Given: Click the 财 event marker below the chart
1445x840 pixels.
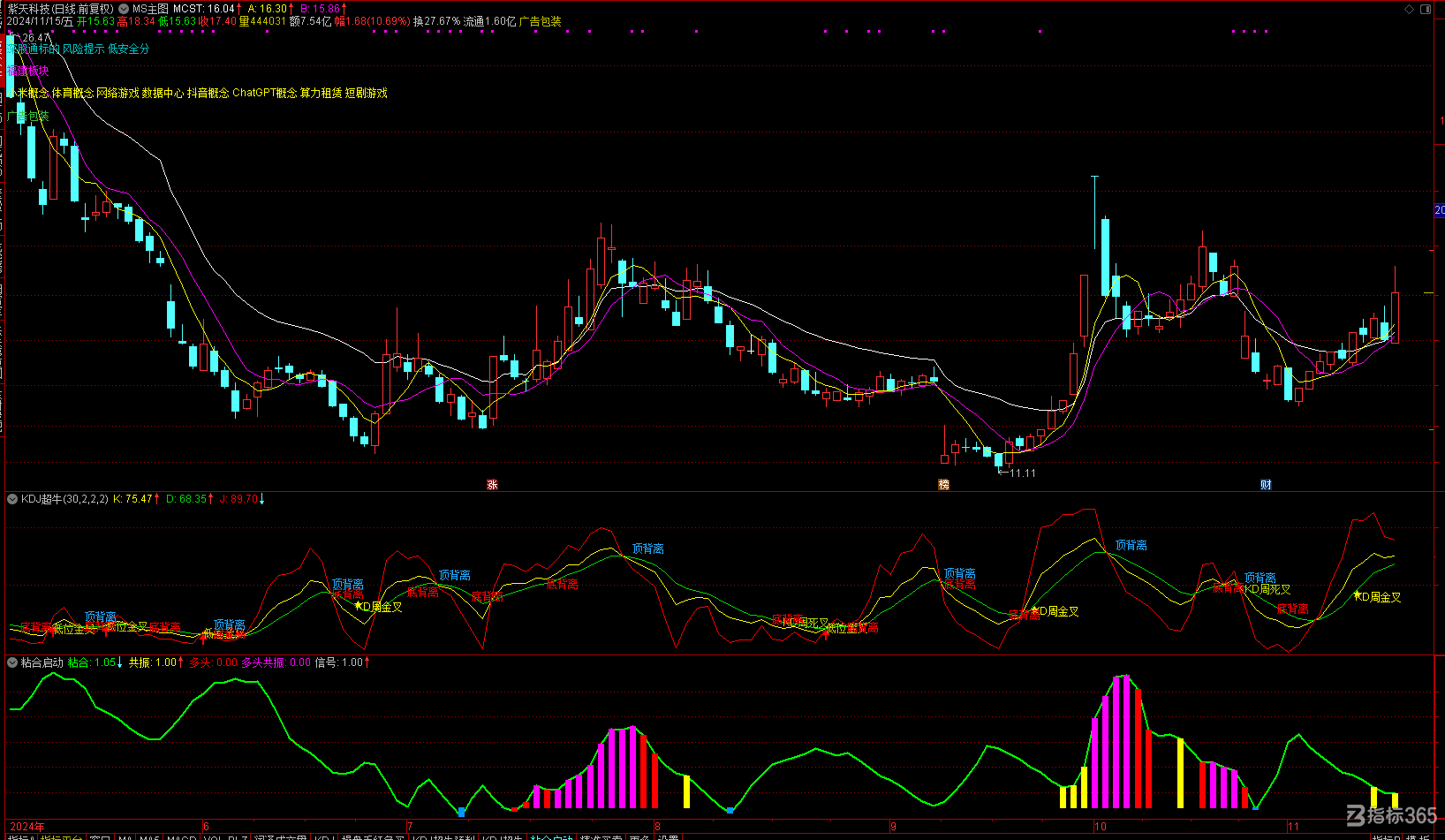Looking at the screenshot, I should click(x=1266, y=485).
